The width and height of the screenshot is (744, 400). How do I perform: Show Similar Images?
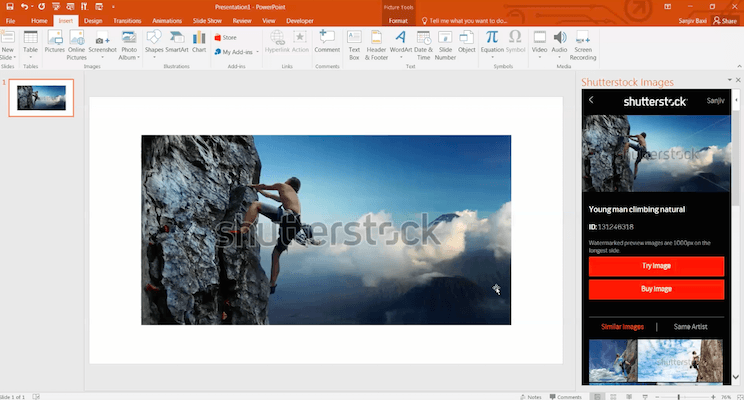pos(622,326)
